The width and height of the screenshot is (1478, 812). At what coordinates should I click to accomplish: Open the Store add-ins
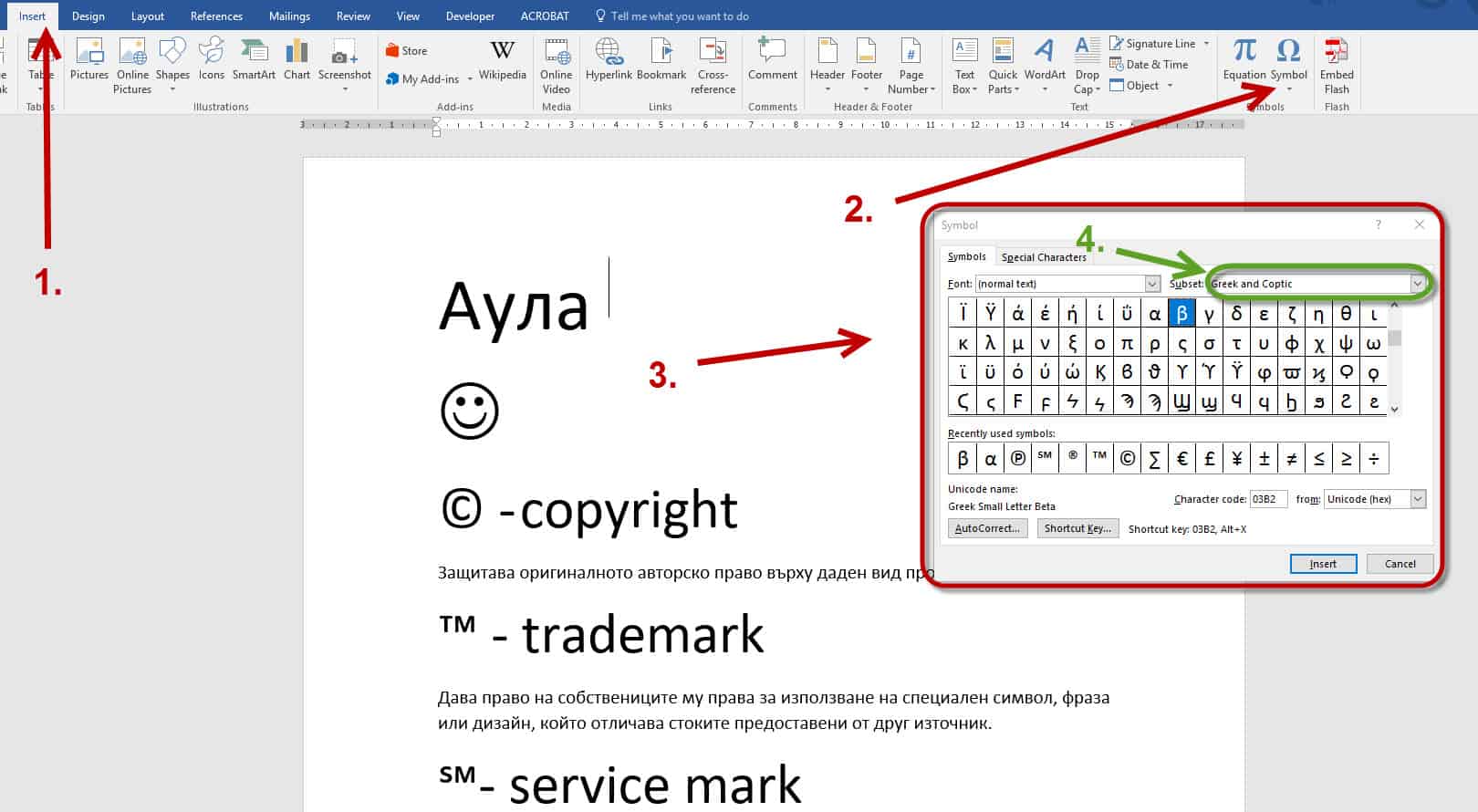pos(406,51)
